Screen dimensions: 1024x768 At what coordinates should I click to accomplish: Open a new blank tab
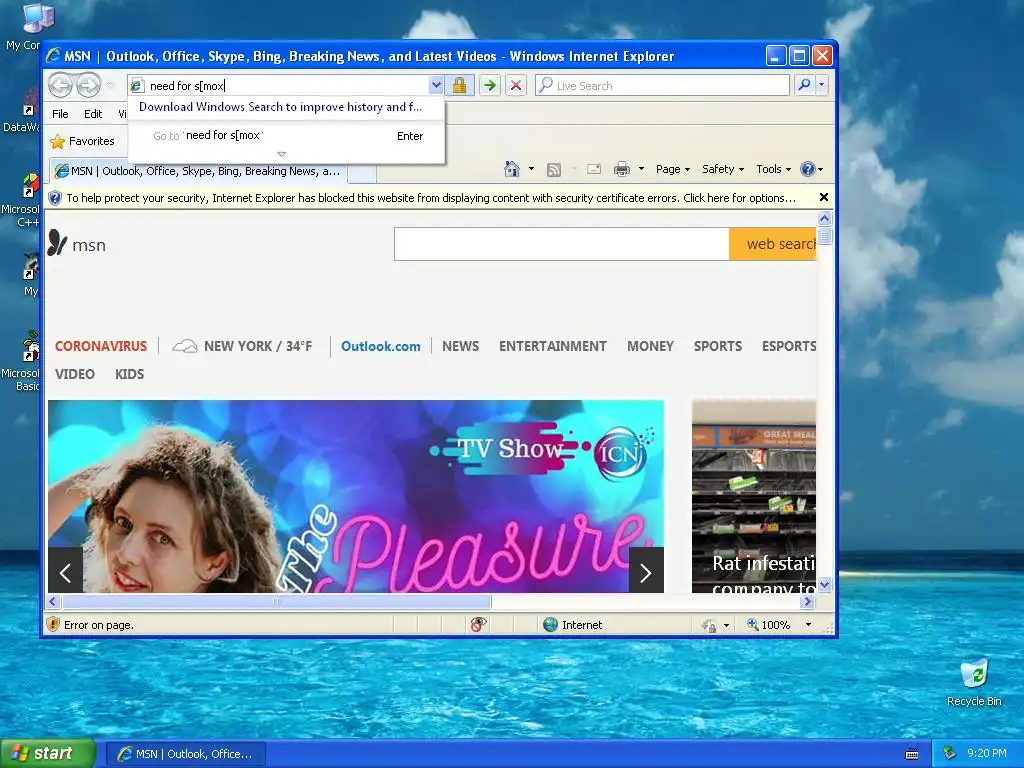click(361, 172)
